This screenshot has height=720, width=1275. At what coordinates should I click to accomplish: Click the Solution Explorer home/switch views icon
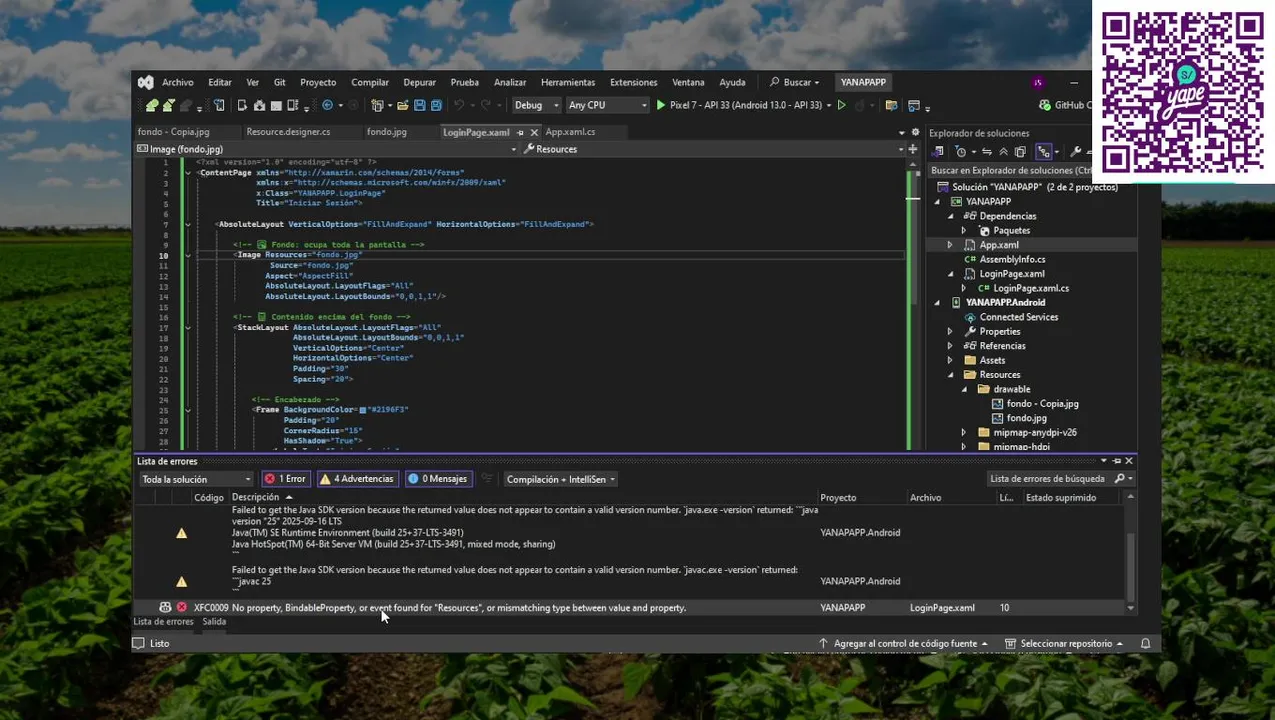coord(938,152)
